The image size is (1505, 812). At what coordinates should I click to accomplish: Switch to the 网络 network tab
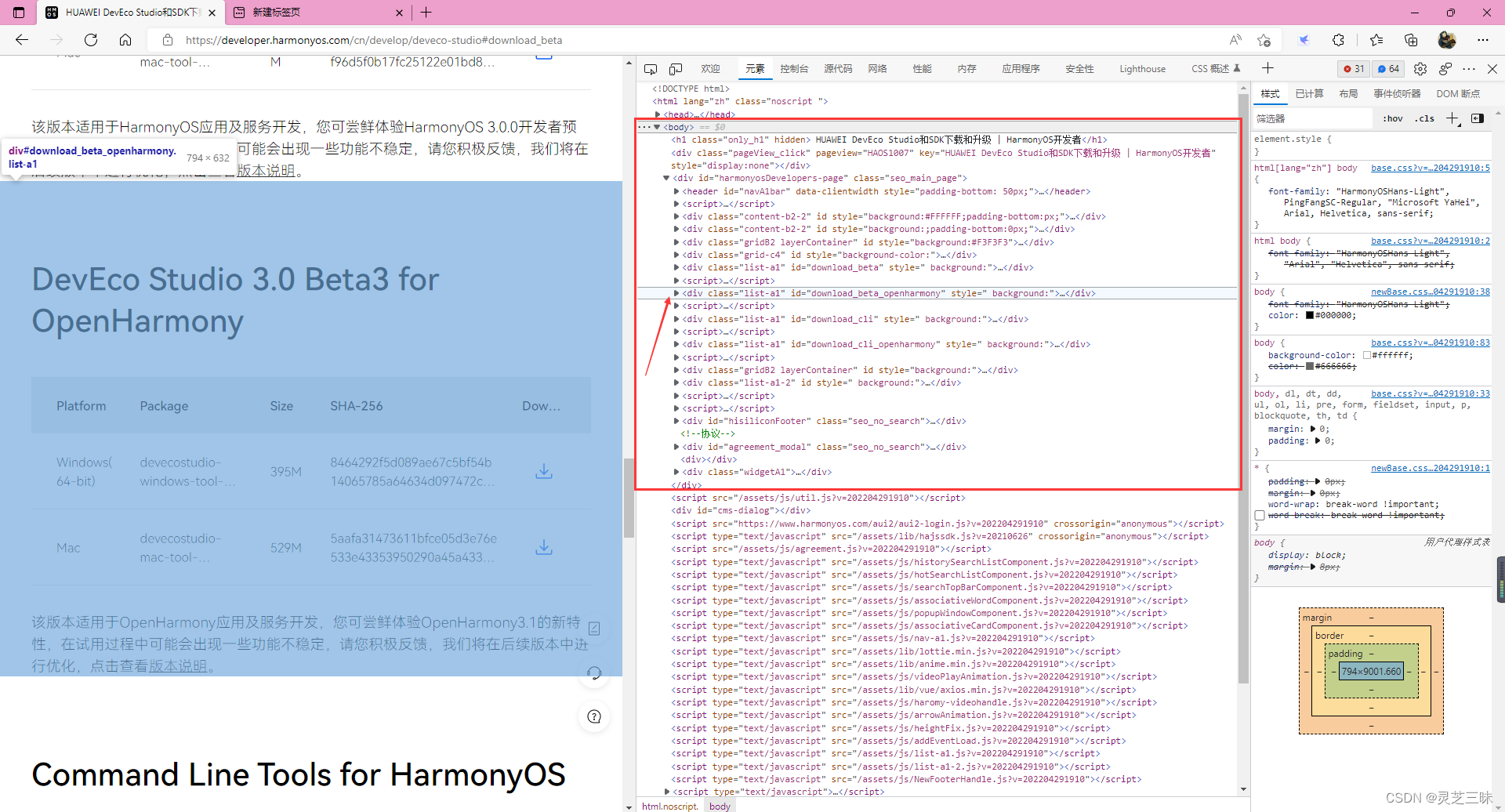877,69
